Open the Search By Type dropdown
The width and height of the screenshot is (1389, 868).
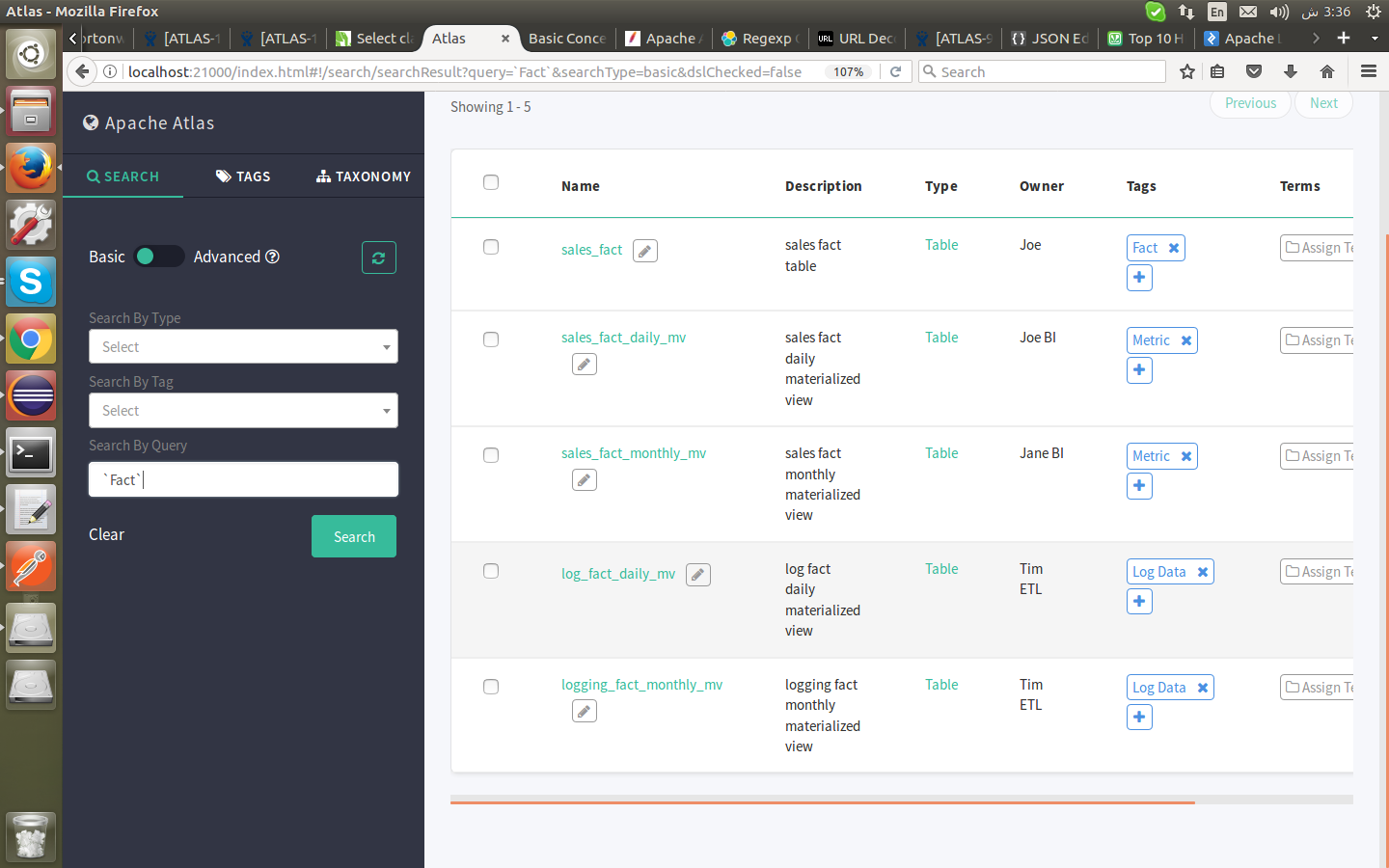click(x=243, y=347)
